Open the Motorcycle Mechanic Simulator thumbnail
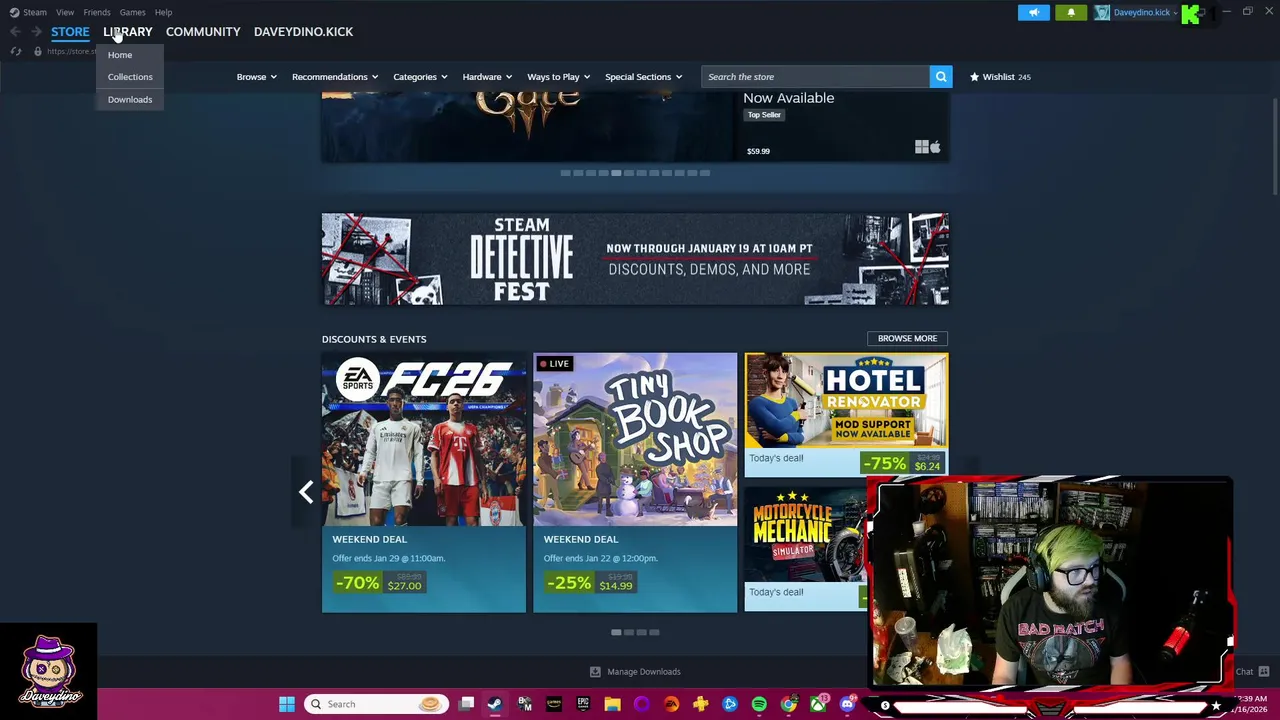The image size is (1280, 720). (806, 534)
